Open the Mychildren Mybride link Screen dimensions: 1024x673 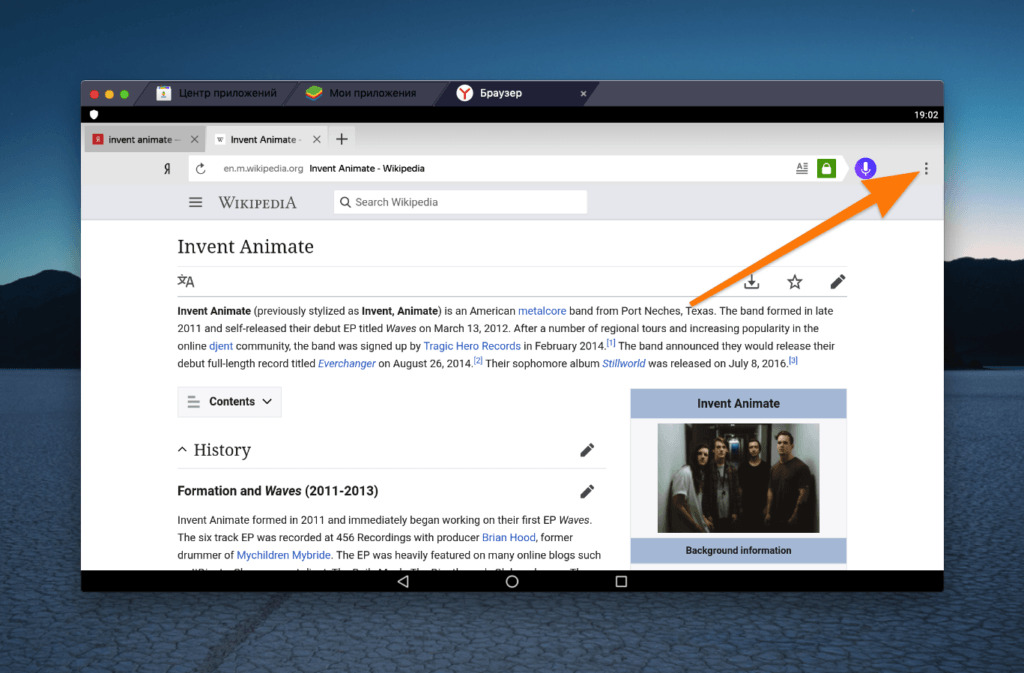[283, 555]
